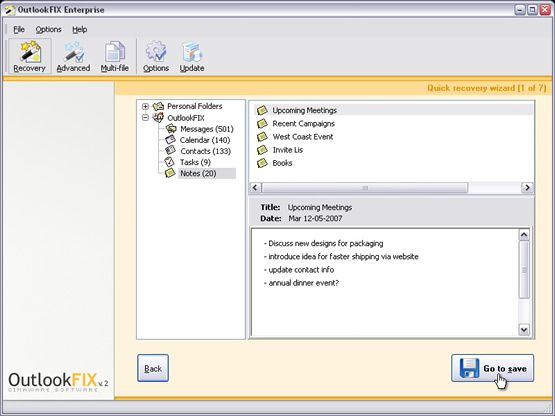Select Contacts (133) in folder tree
The image size is (555, 416).
click(x=205, y=151)
